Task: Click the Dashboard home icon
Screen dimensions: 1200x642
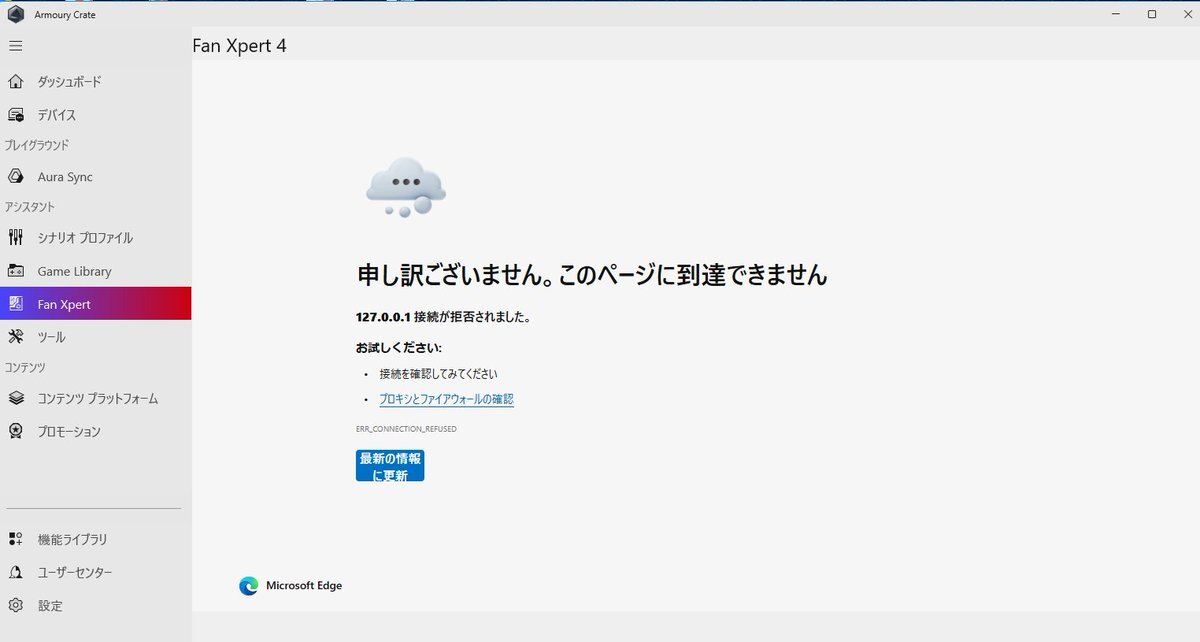Action: [x=16, y=82]
